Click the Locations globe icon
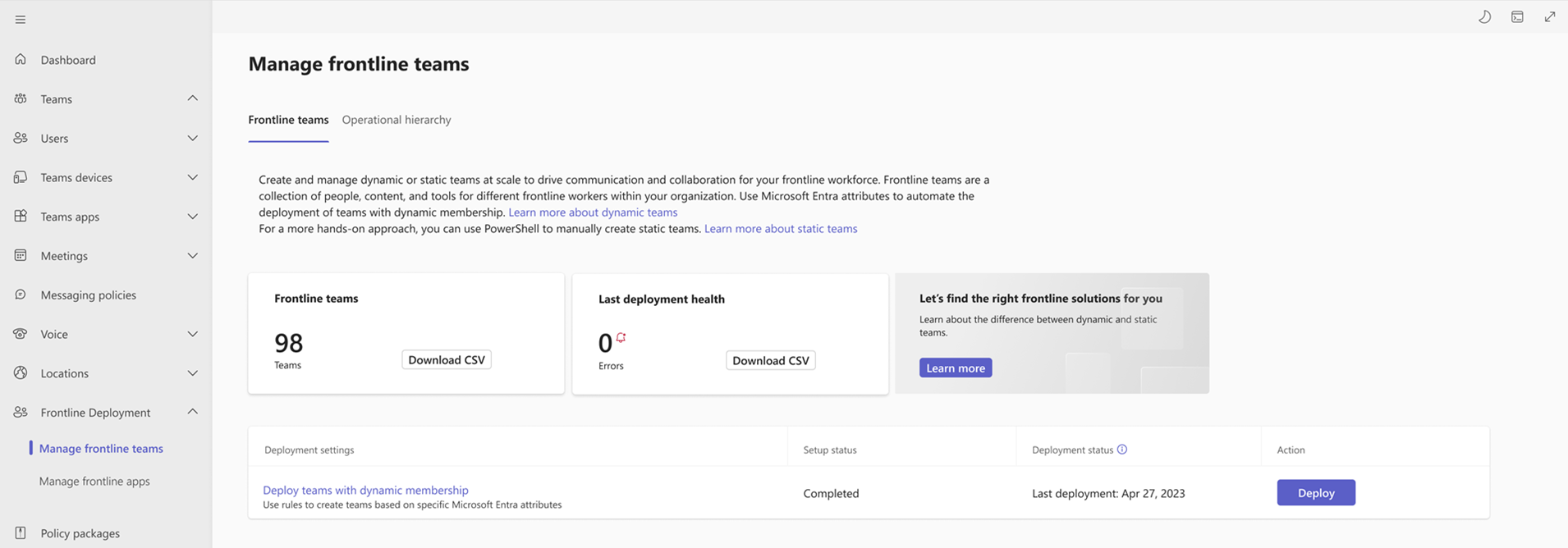The width and height of the screenshot is (1568, 548). [21, 372]
